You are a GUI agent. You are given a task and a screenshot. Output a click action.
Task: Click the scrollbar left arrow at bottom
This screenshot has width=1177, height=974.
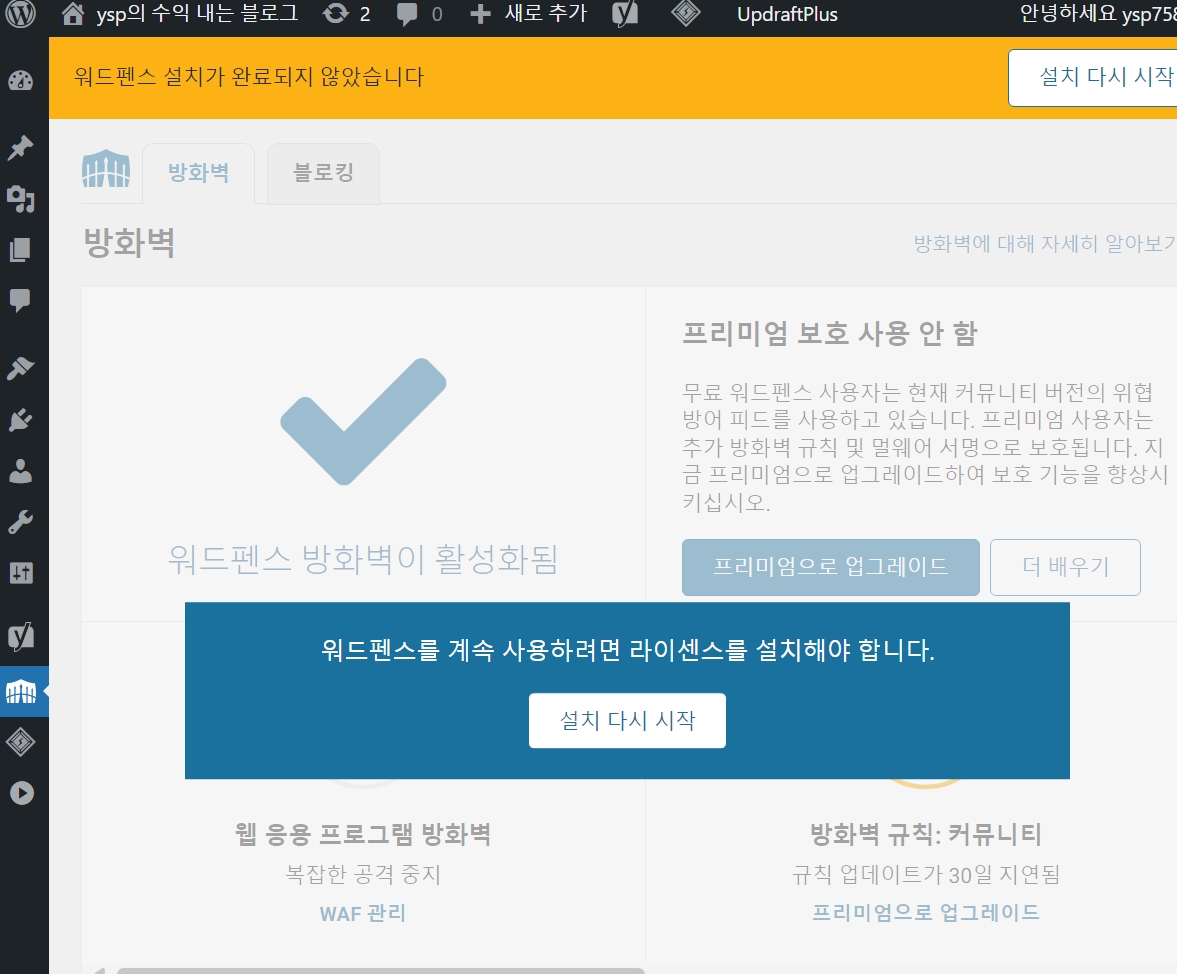98,971
